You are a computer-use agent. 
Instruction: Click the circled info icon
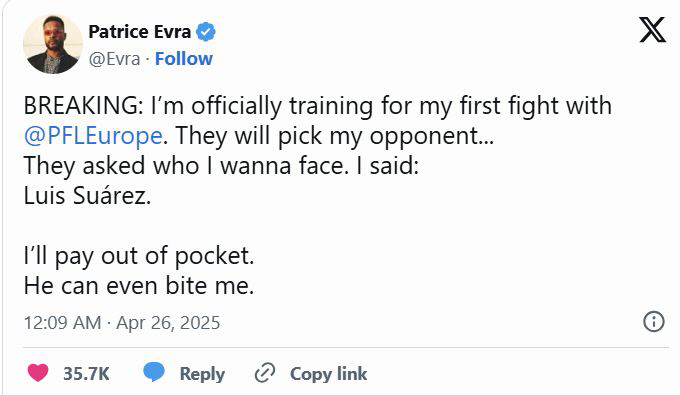click(653, 322)
